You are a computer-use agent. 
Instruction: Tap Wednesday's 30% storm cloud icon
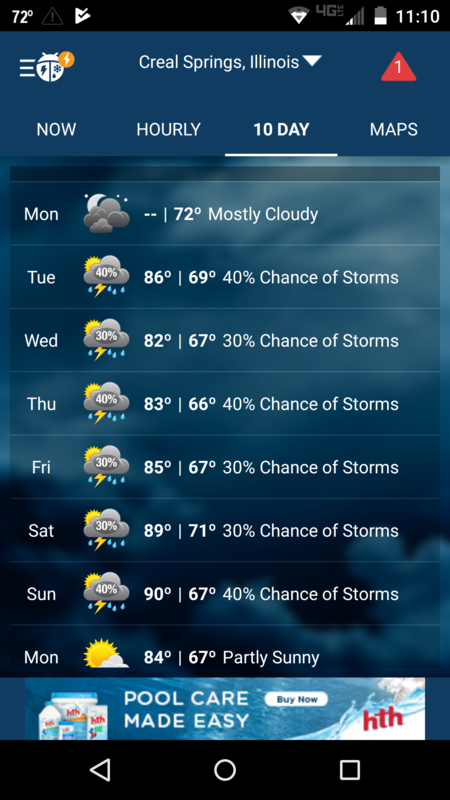pos(106,340)
